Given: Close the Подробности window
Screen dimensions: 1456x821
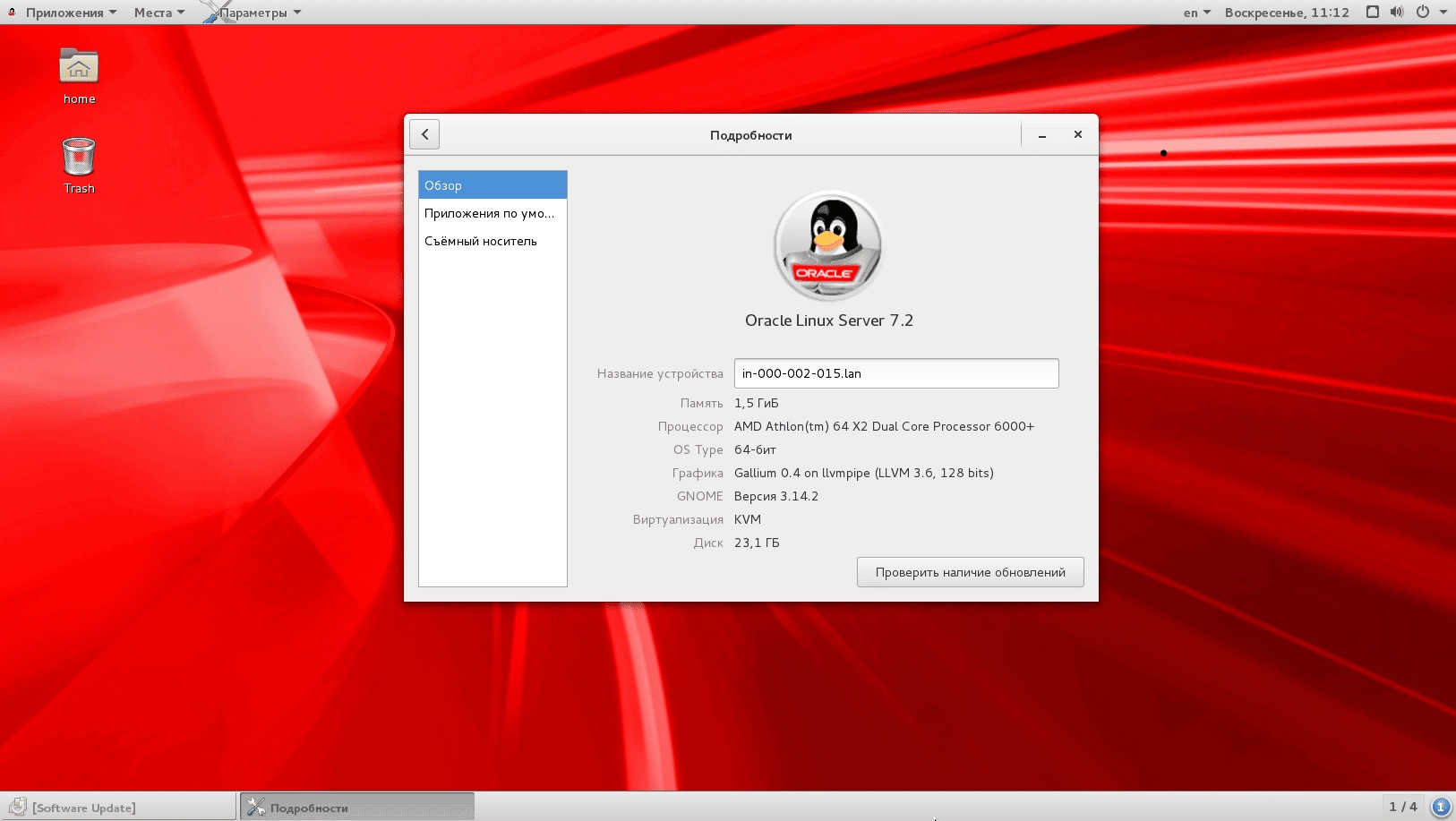Looking at the screenshot, I should [1078, 134].
